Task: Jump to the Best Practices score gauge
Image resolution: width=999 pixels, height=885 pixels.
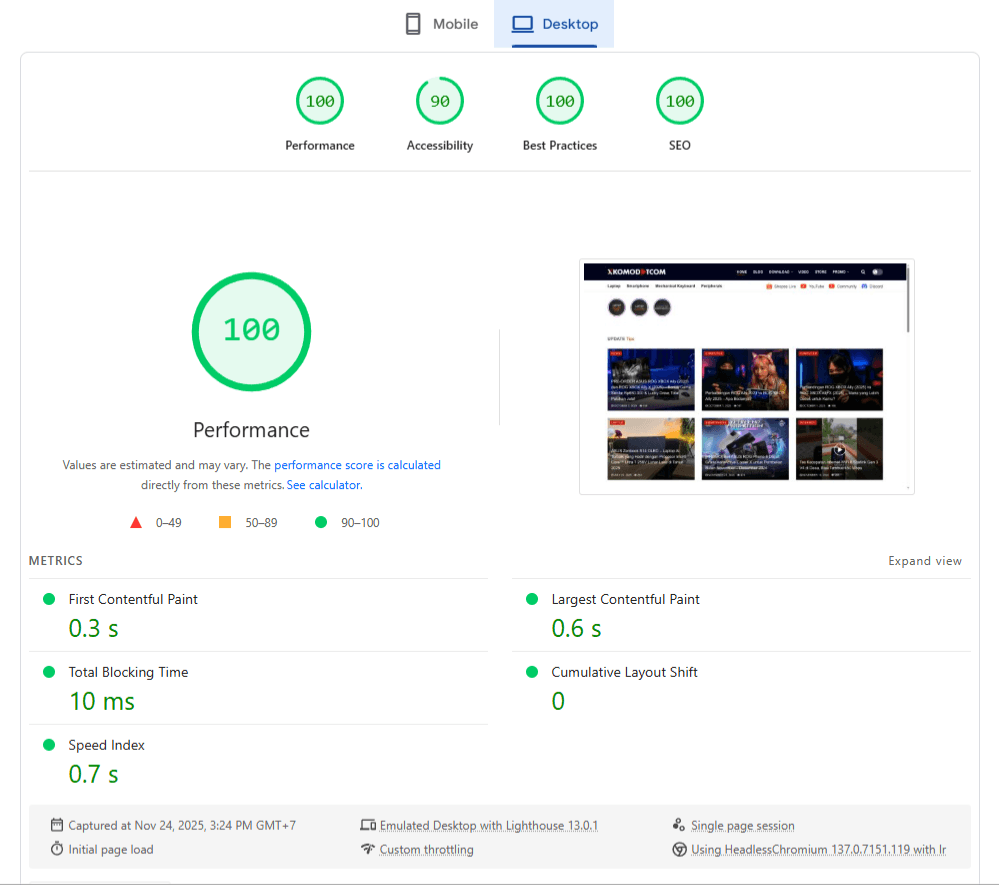Action: click(560, 101)
